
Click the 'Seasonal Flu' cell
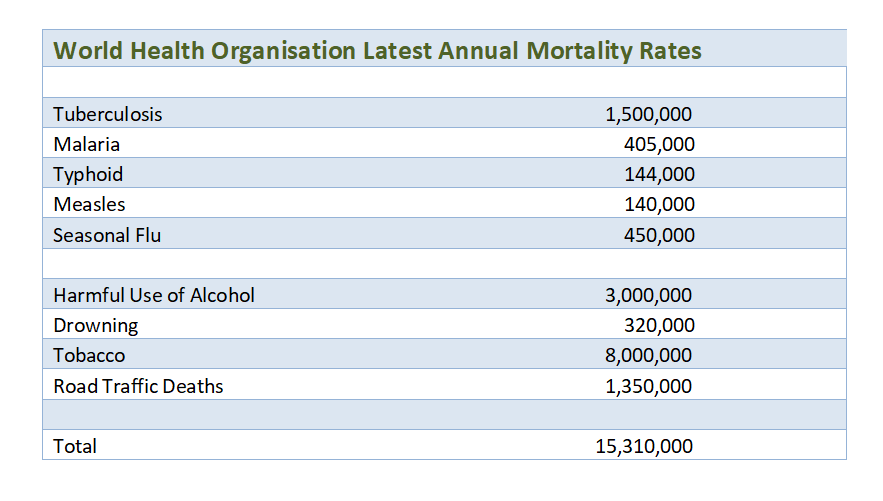107,235
